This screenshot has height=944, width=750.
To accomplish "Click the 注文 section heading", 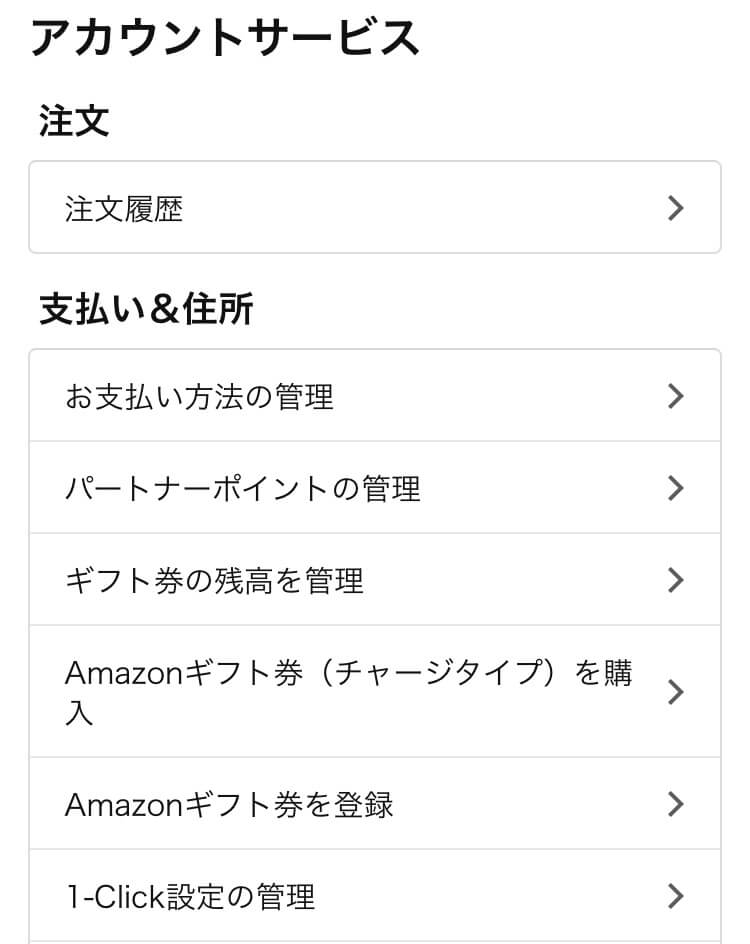I will coord(74,120).
